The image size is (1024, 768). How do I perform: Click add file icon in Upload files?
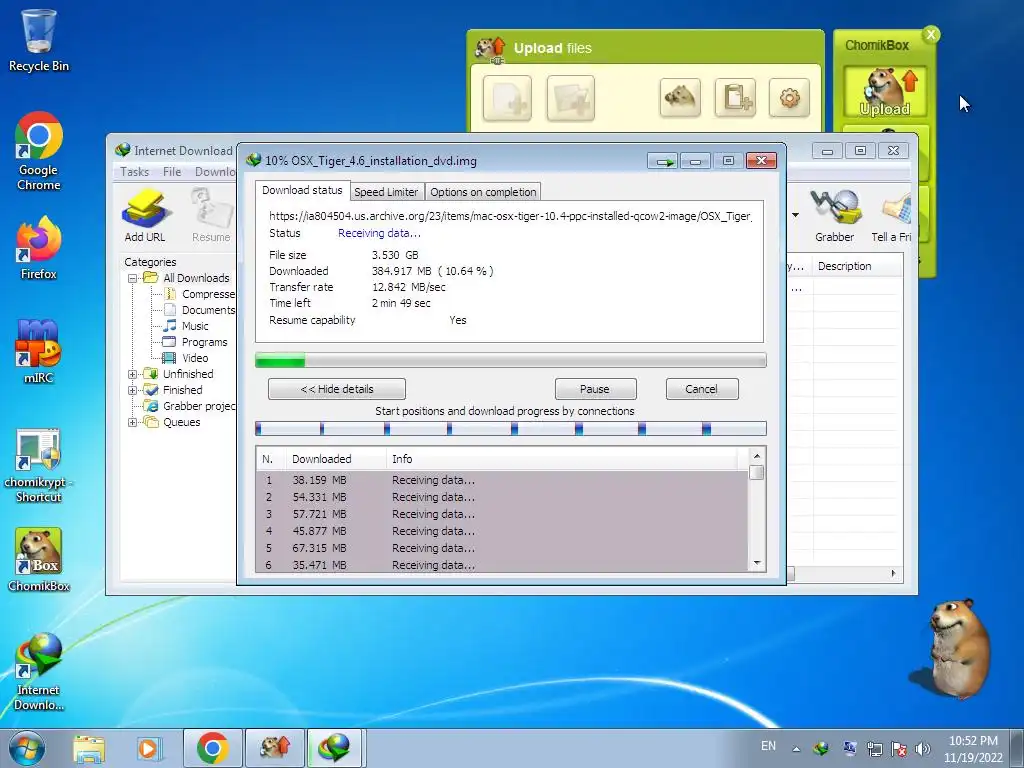pos(507,99)
